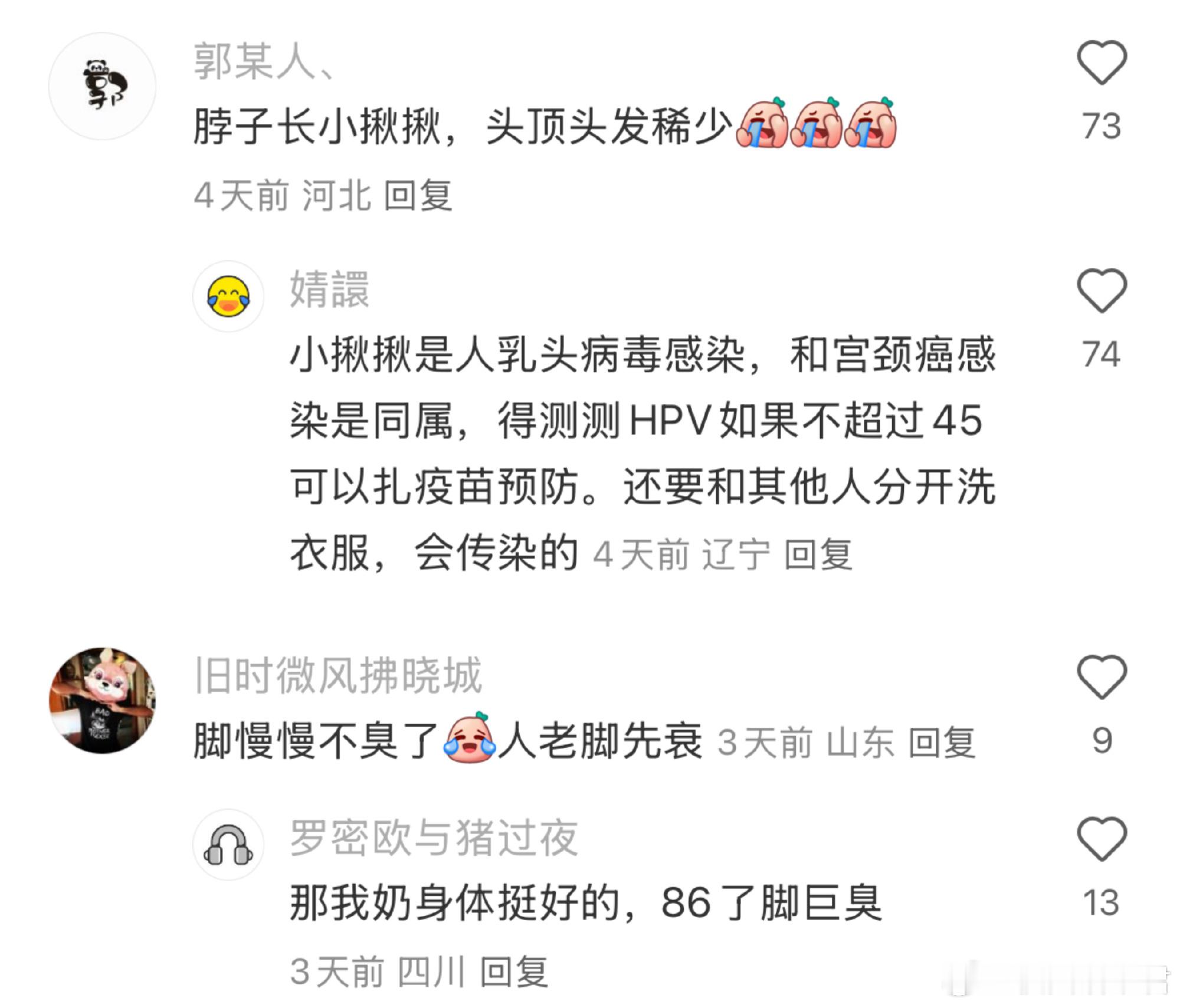Like 婧譞's HPV reply
Viewport: 1180px width, 1008px height.
coord(1102,291)
